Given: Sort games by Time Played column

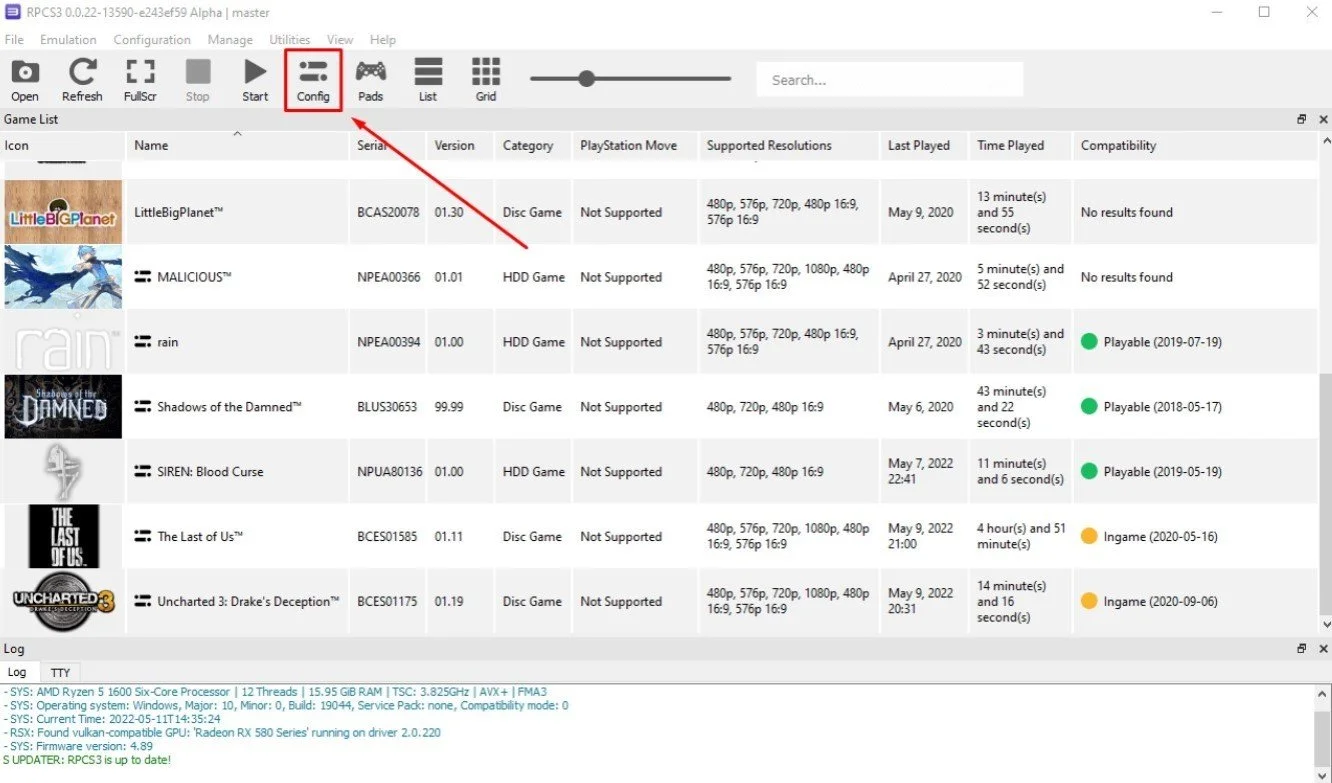Looking at the screenshot, I should 1020,145.
